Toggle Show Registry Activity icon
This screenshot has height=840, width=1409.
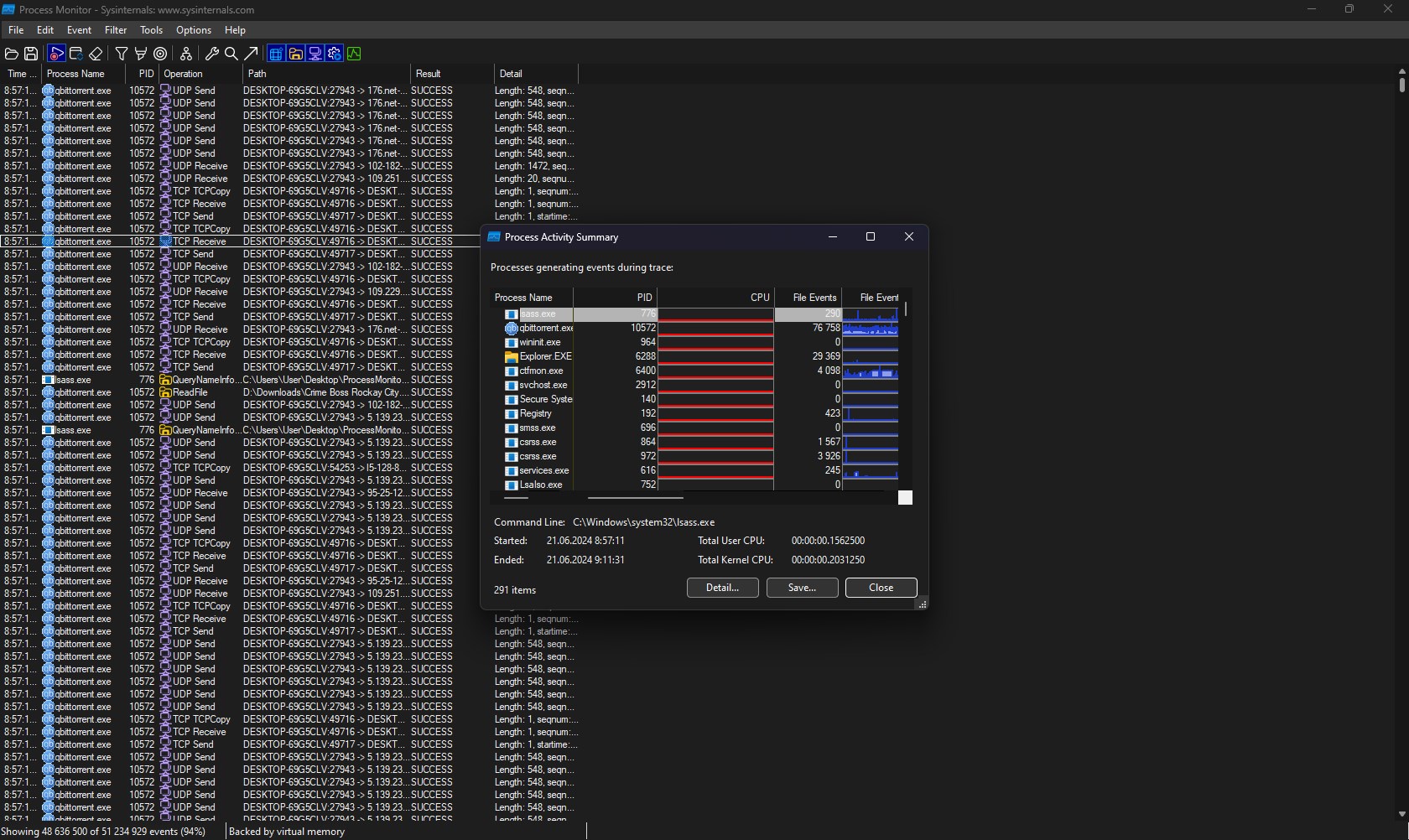pyautogui.click(x=276, y=54)
